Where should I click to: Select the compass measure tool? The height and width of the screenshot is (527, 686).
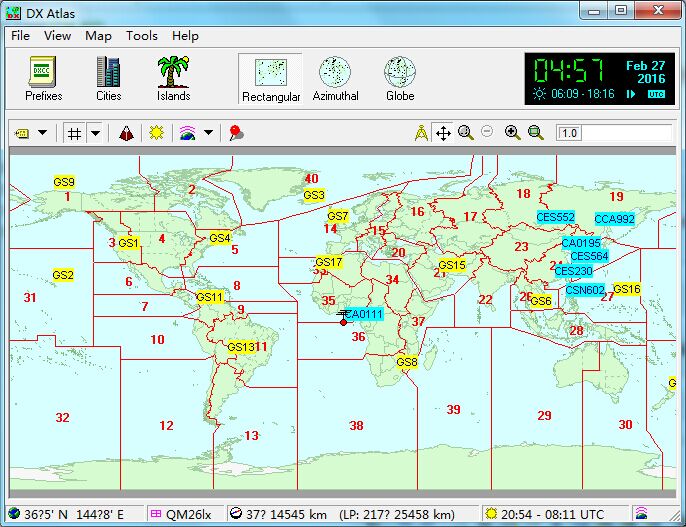click(421, 133)
